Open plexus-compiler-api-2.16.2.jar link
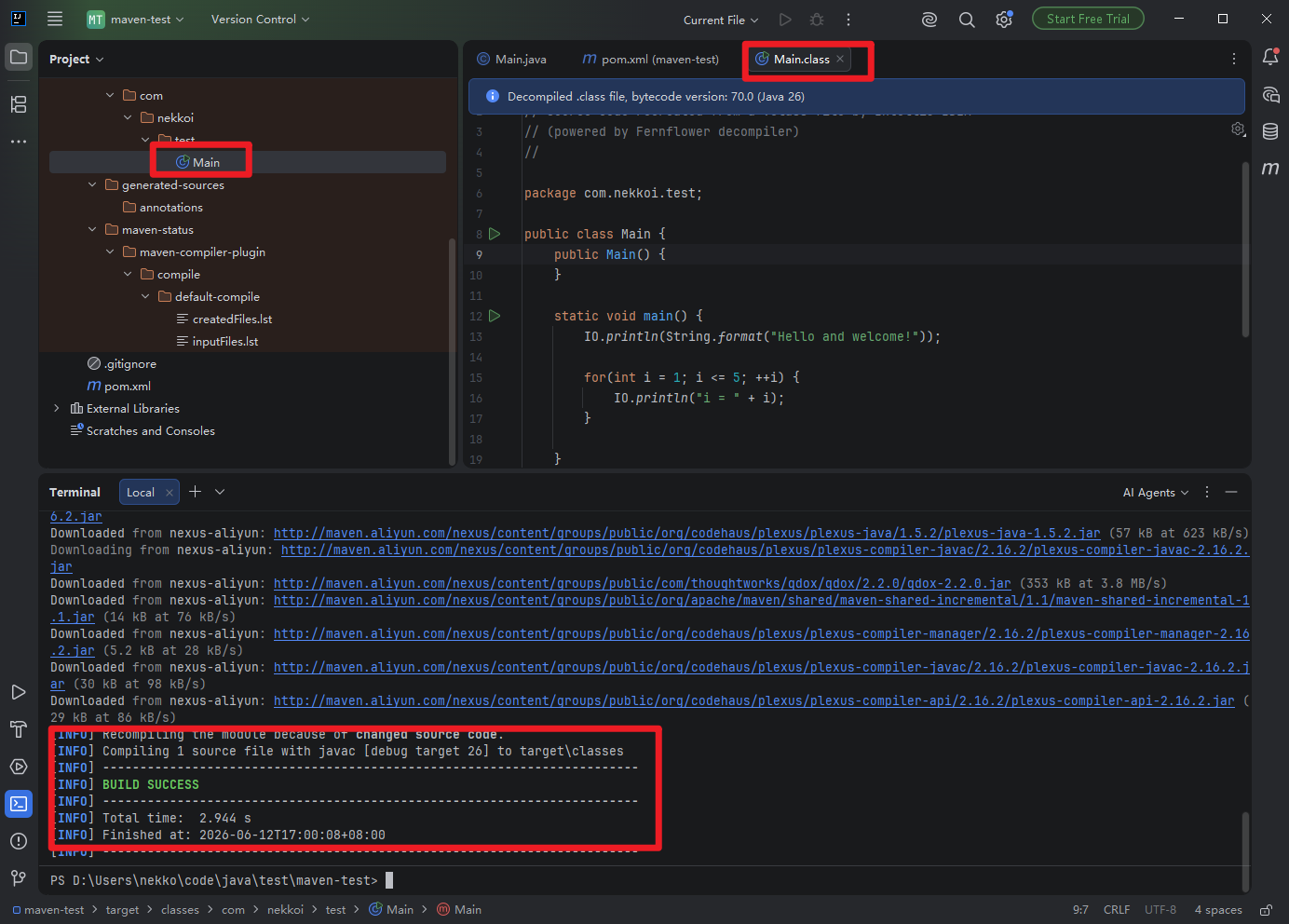The image size is (1289, 924). click(753, 700)
